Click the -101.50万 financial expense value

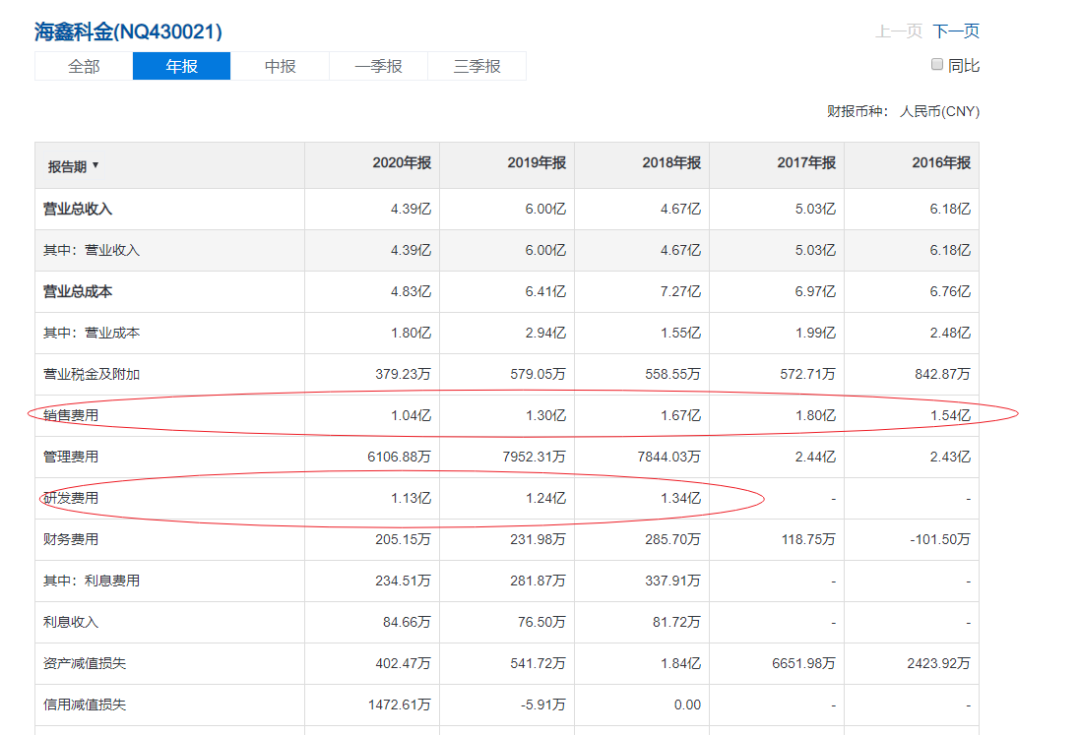coord(940,539)
